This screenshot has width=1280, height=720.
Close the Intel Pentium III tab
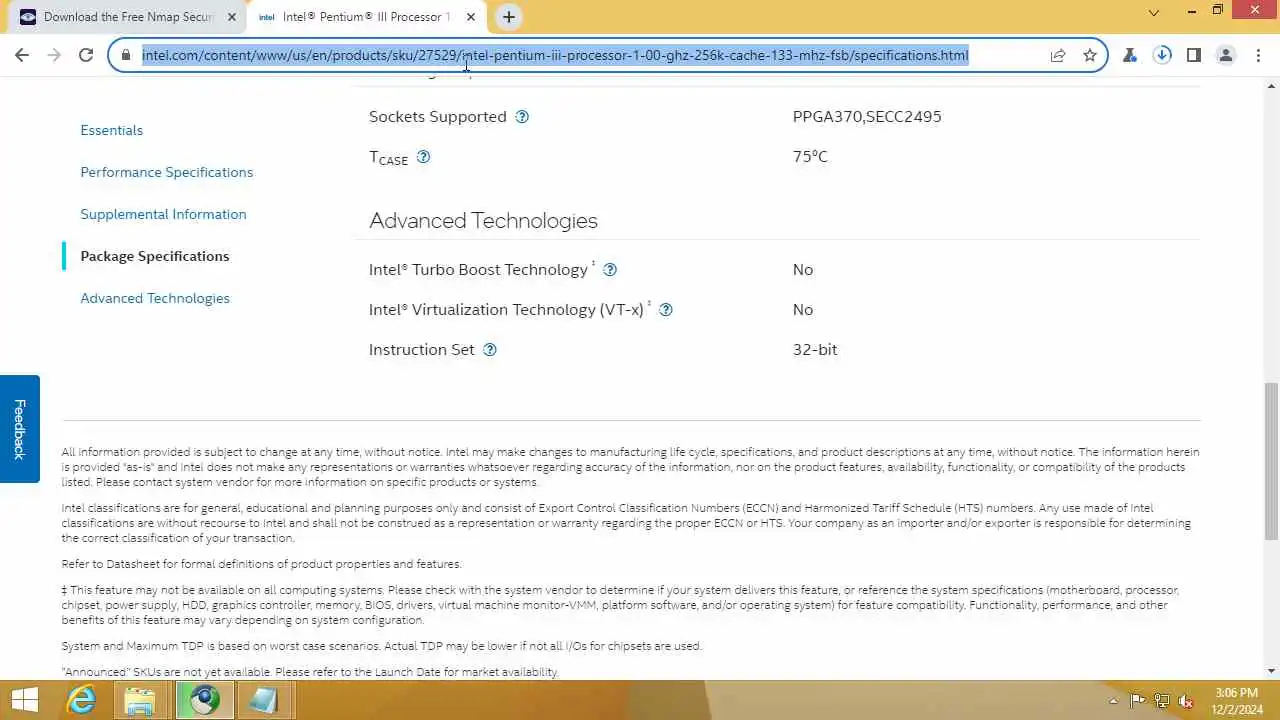(471, 17)
